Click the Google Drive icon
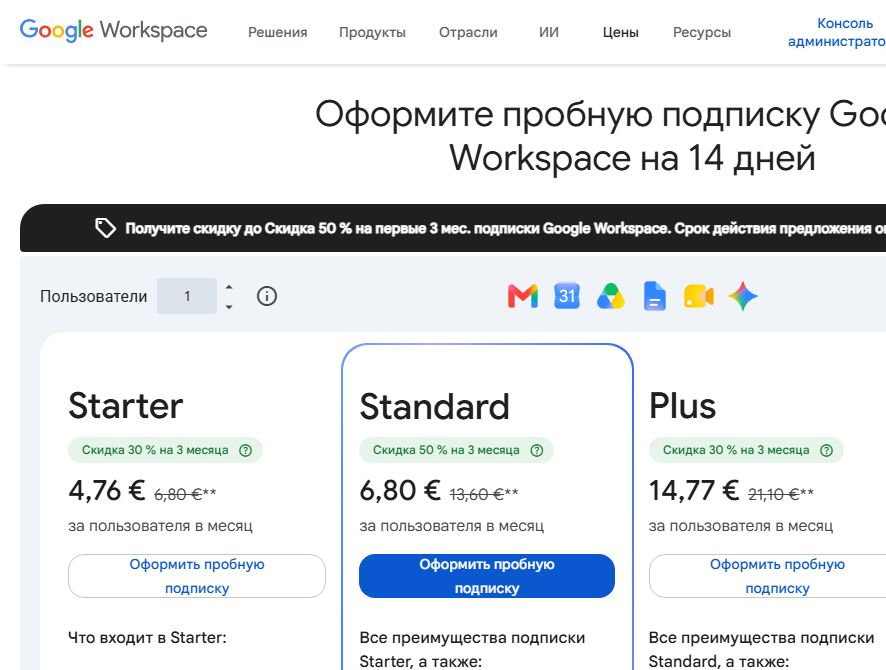This screenshot has height=670, width=886. point(611,296)
